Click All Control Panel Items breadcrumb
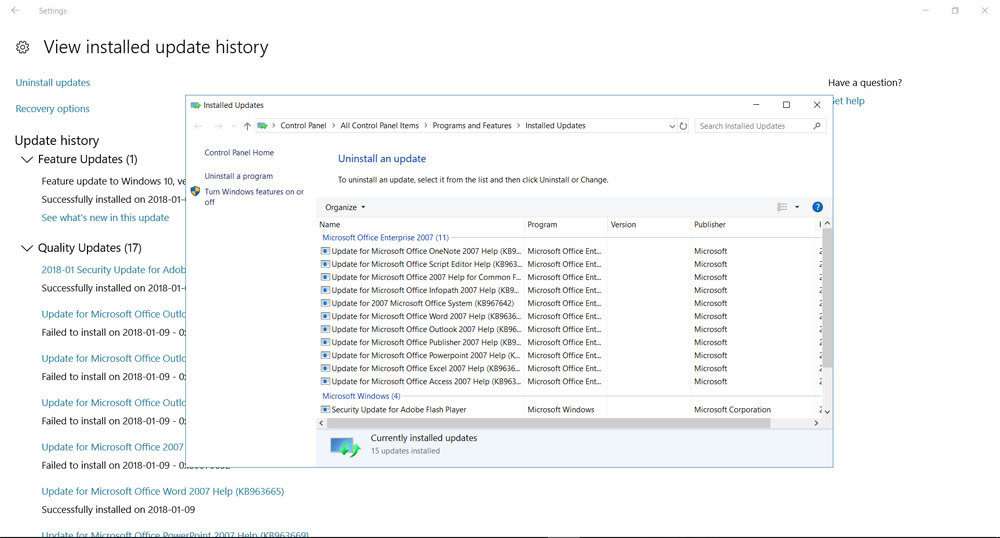 click(379, 126)
